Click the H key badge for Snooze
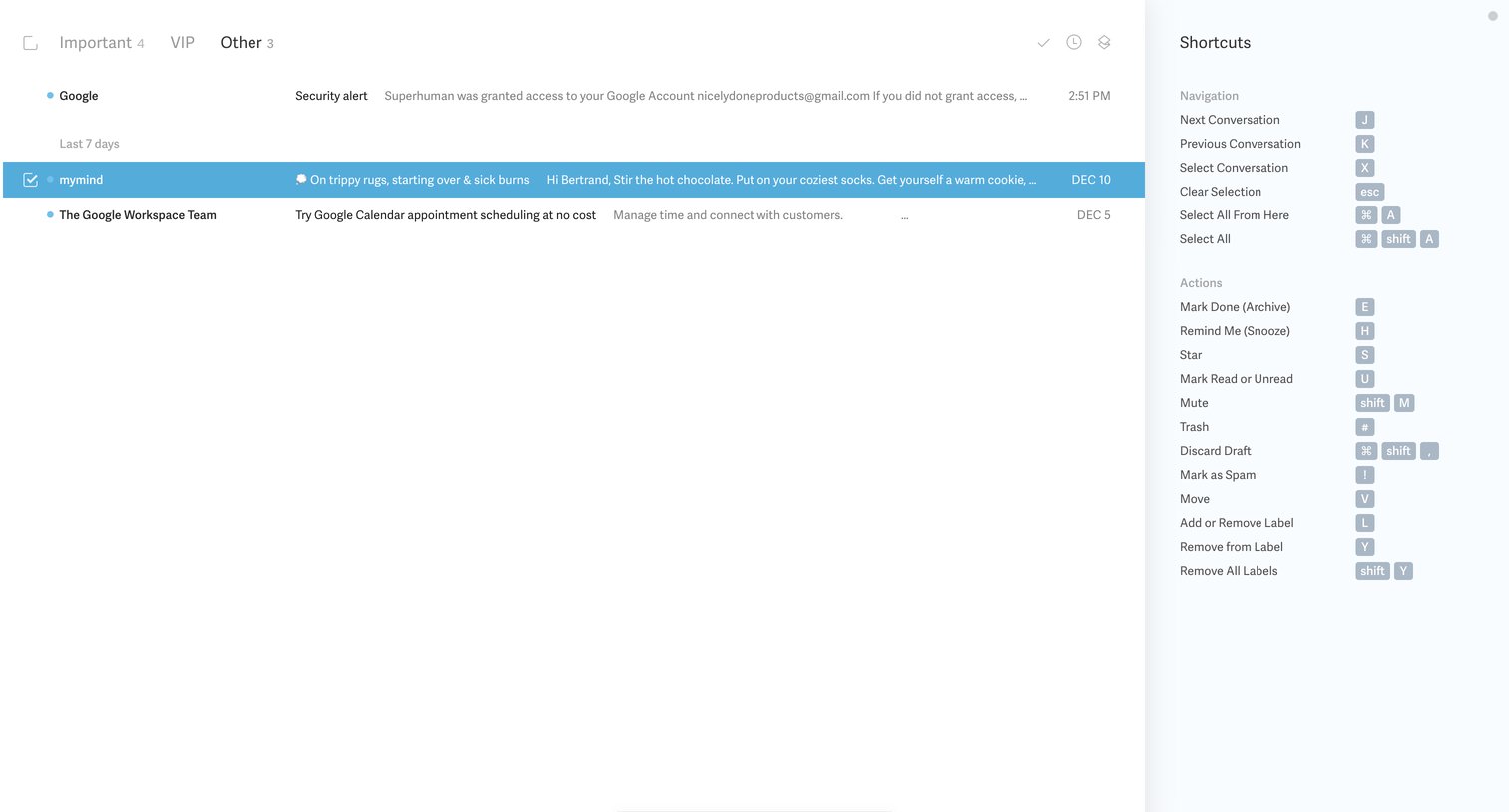 1365,331
